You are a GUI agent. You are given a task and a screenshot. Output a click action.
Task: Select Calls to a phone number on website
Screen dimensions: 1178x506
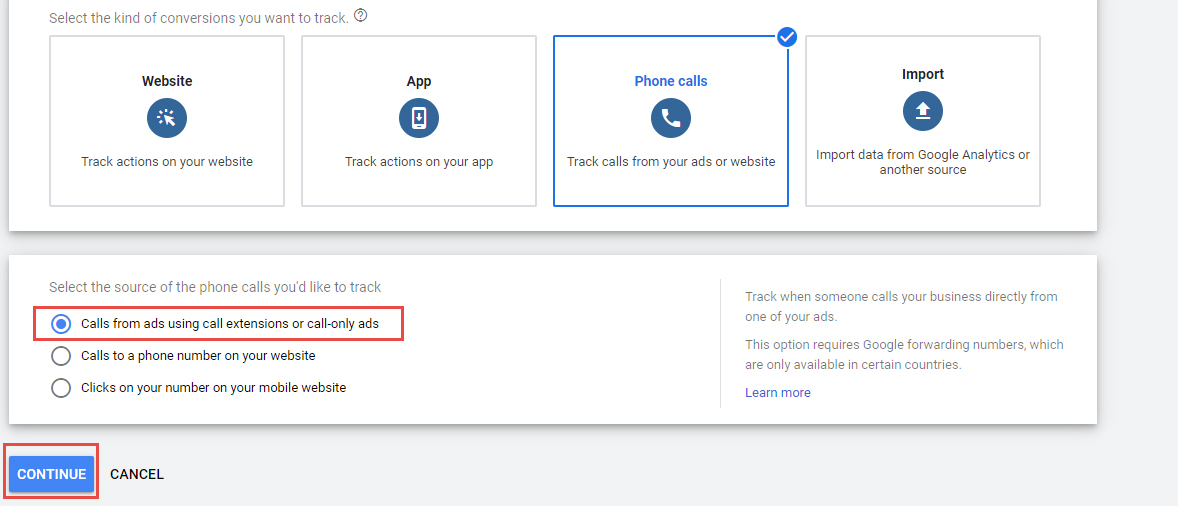(61, 355)
